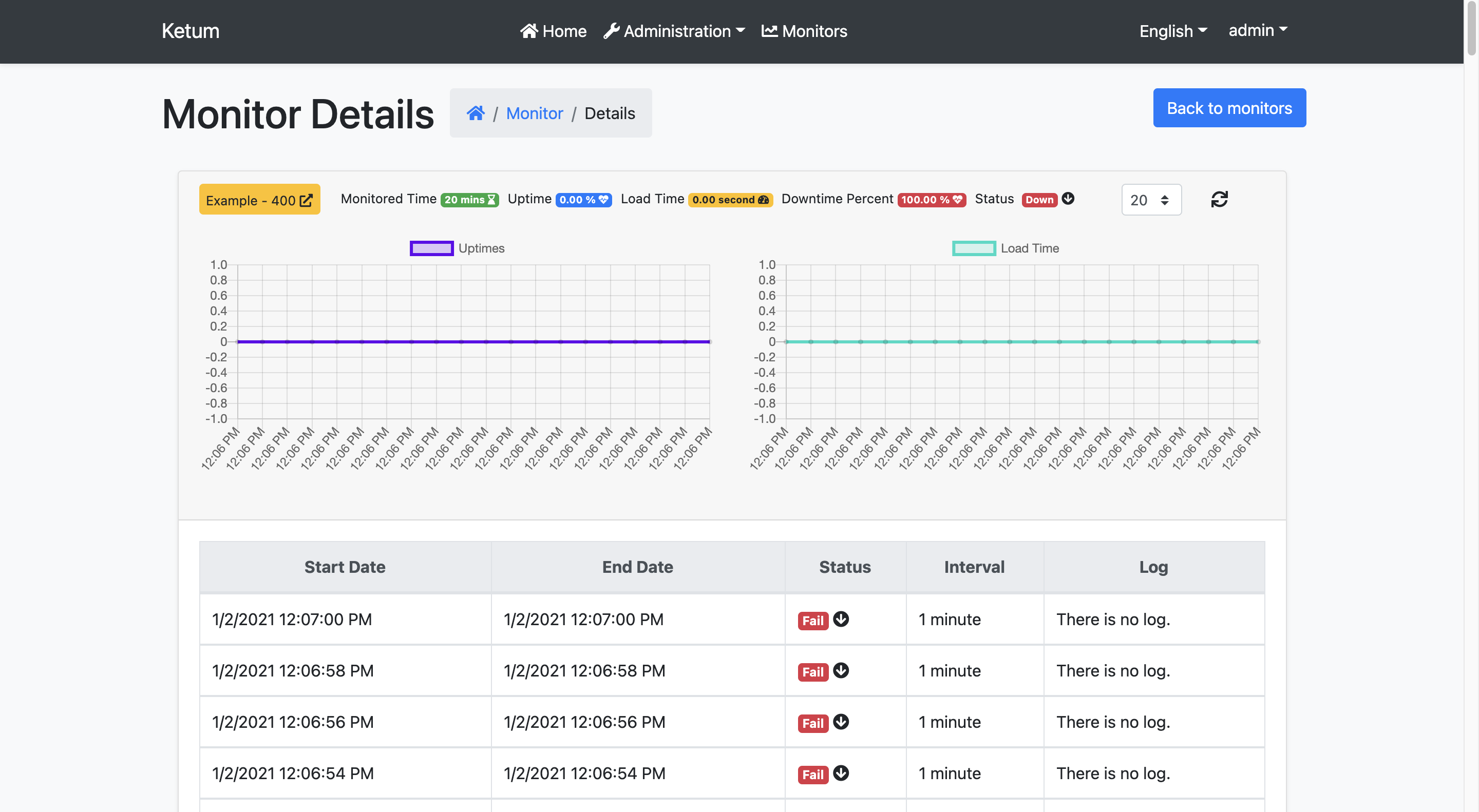
Task: Expand the Fail status details for 12:07:00 PM row
Action: (841, 620)
